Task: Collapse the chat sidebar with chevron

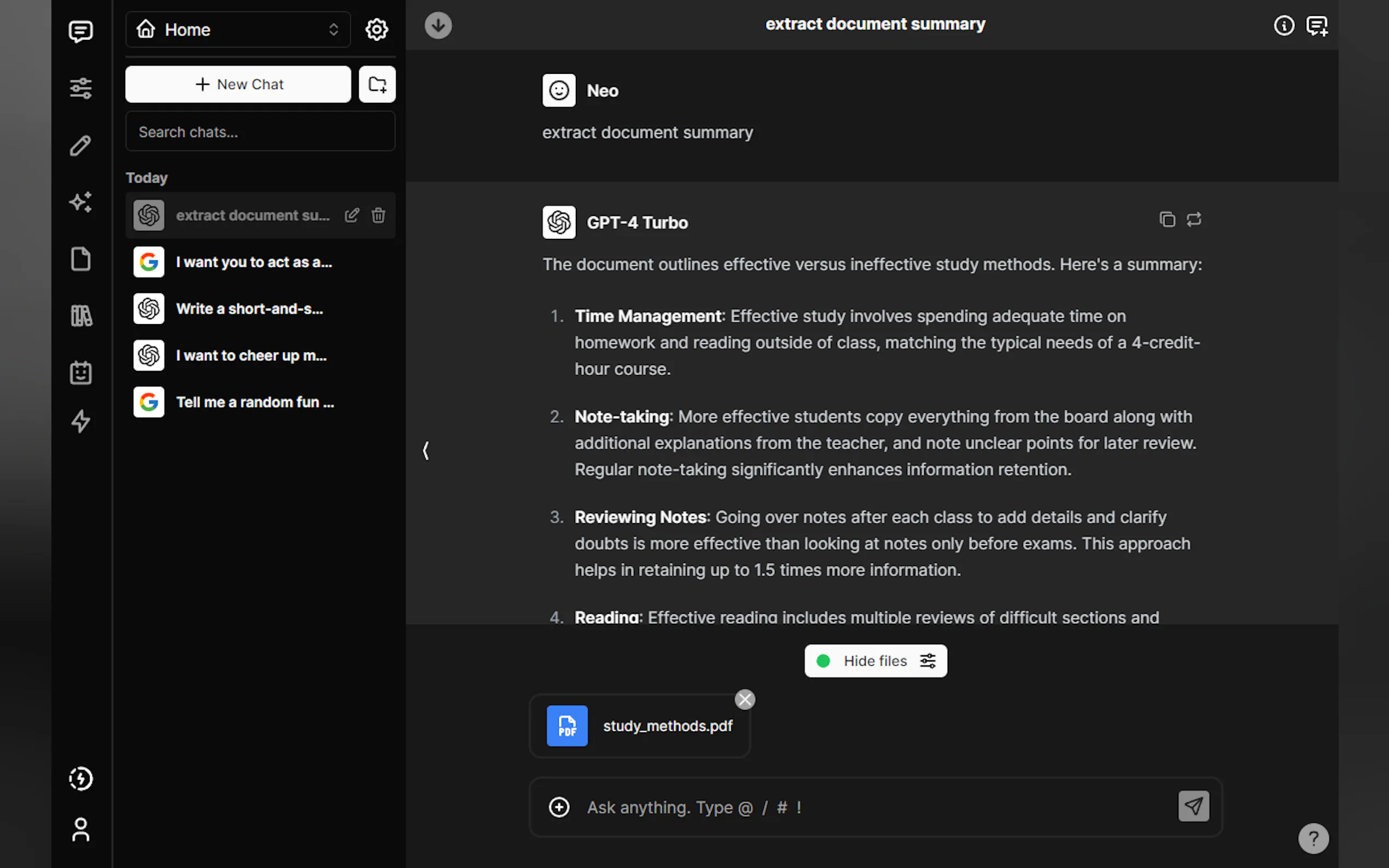Action: click(425, 450)
